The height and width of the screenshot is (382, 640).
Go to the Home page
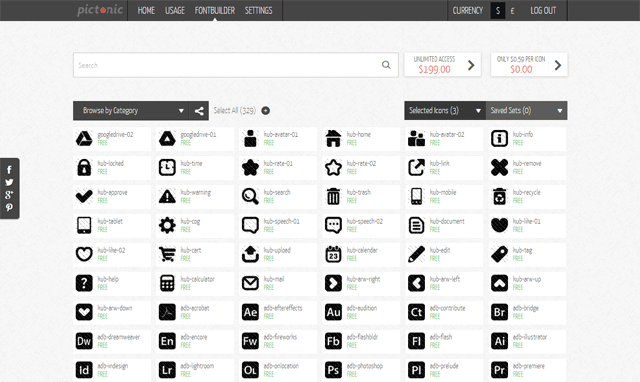tap(146, 11)
